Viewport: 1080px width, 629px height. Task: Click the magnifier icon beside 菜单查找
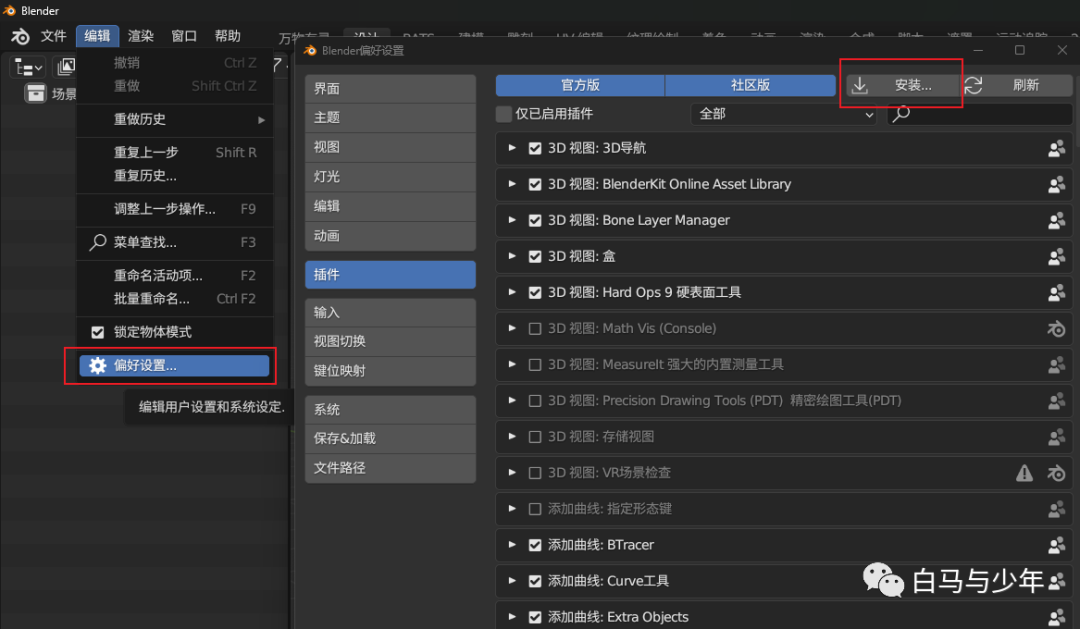tap(98, 242)
